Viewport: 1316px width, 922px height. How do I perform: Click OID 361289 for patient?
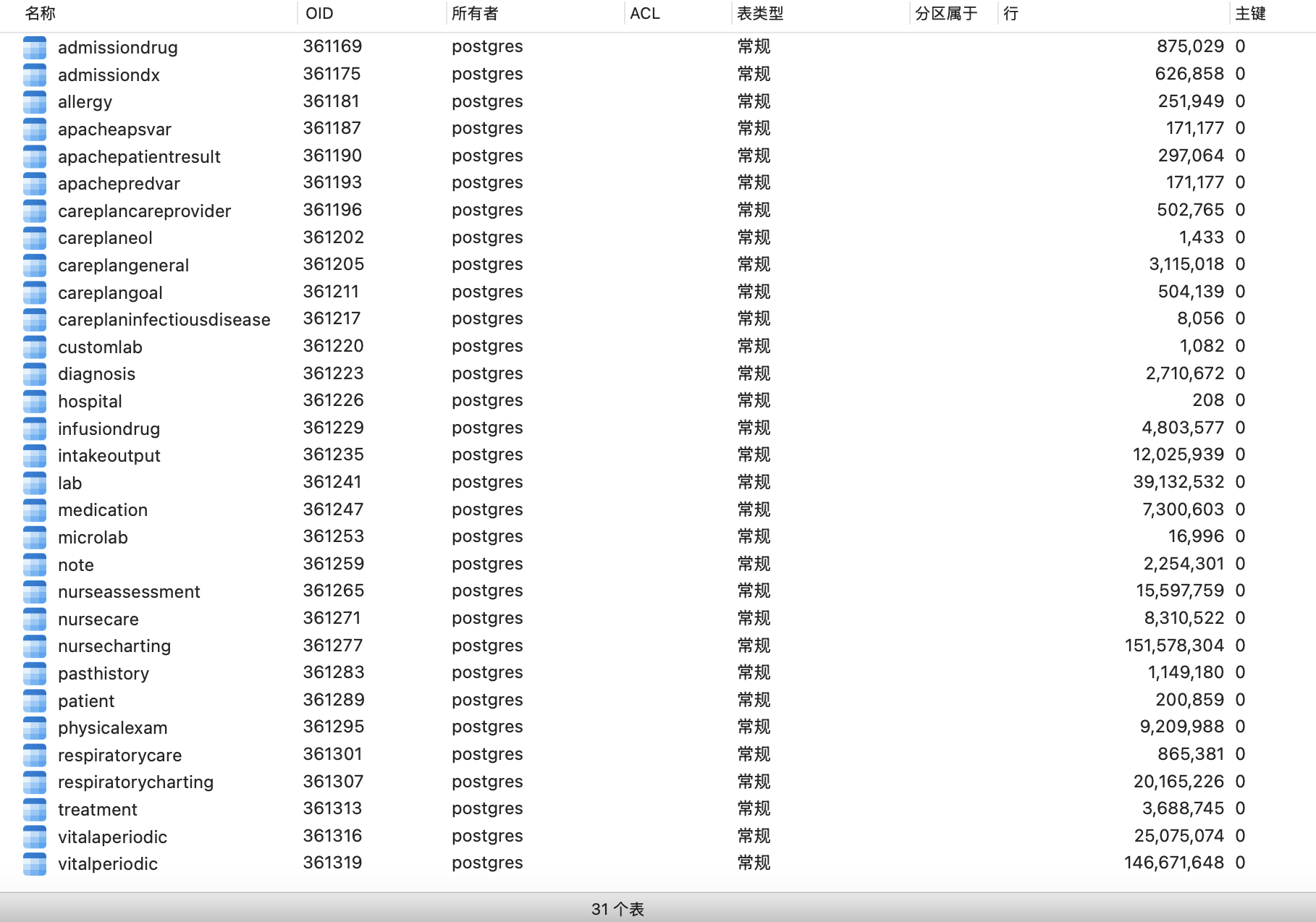334,700
